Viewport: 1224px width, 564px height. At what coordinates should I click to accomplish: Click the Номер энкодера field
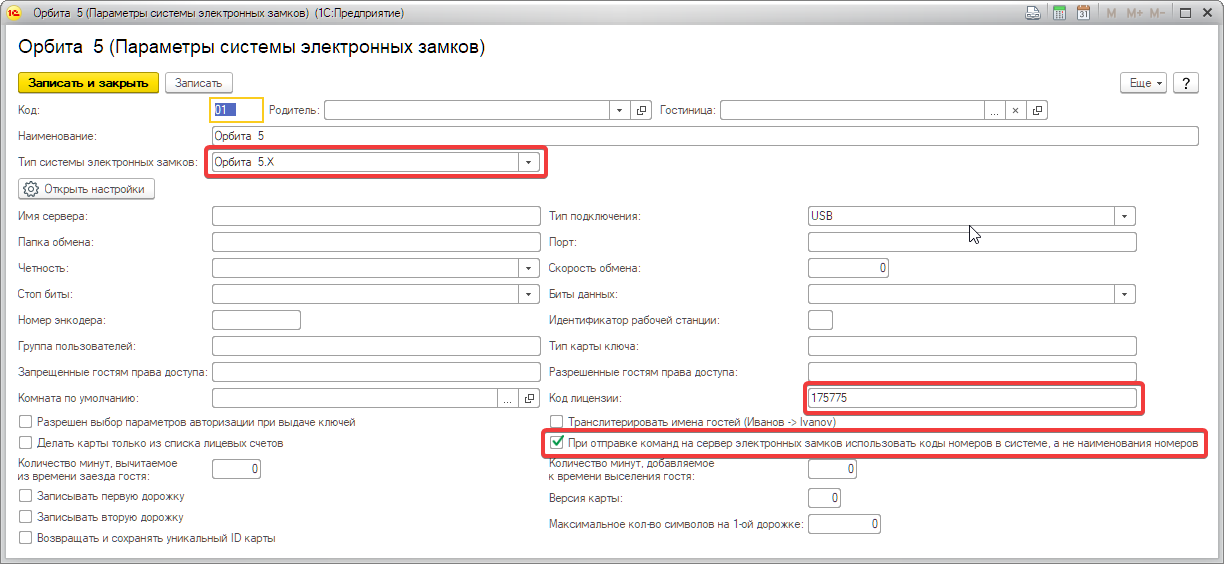(257, 320)
